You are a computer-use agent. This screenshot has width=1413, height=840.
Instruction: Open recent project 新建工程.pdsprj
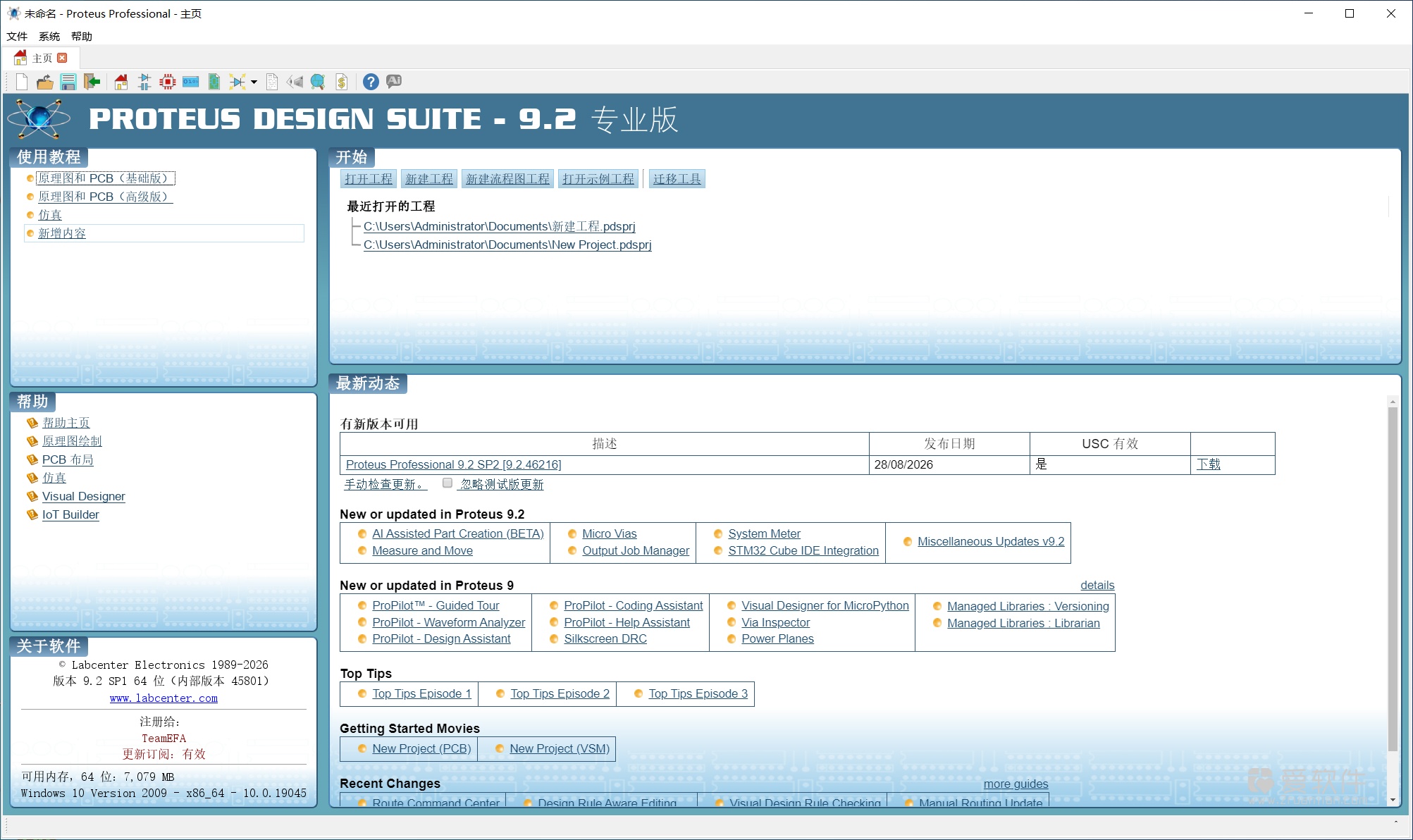500,226
